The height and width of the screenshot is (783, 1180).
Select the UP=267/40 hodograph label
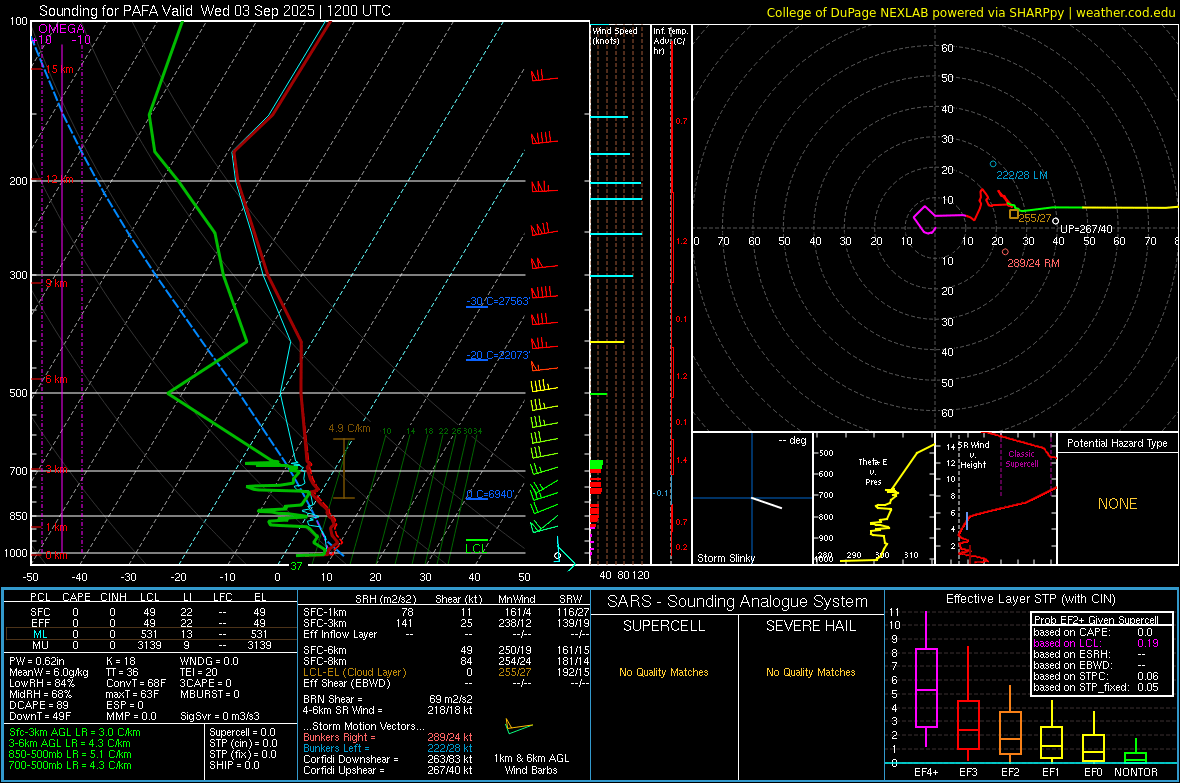pyautogui.click(x=1086, y=229)
